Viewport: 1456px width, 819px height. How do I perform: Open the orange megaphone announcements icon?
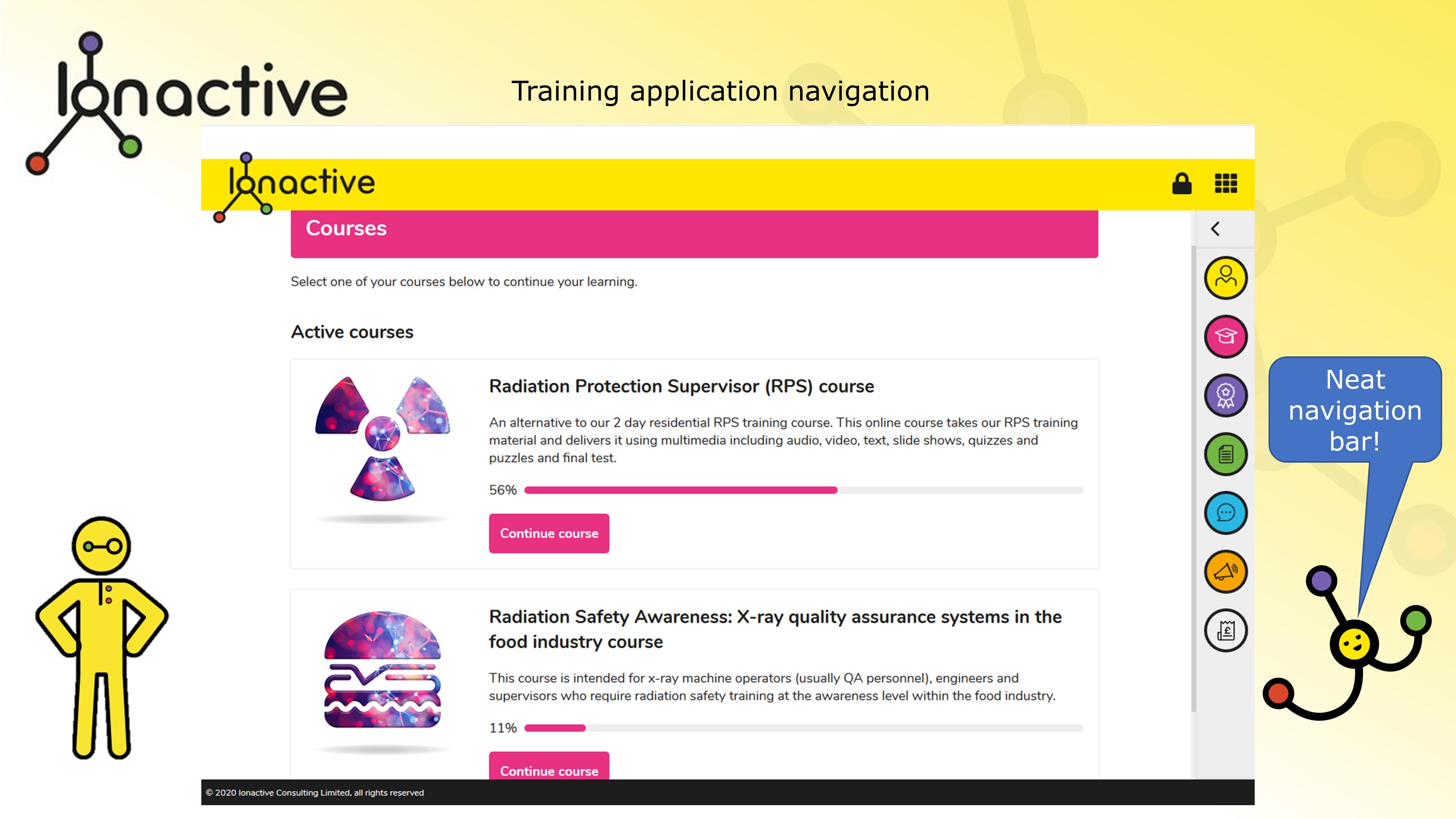[x=1225, y=571]
